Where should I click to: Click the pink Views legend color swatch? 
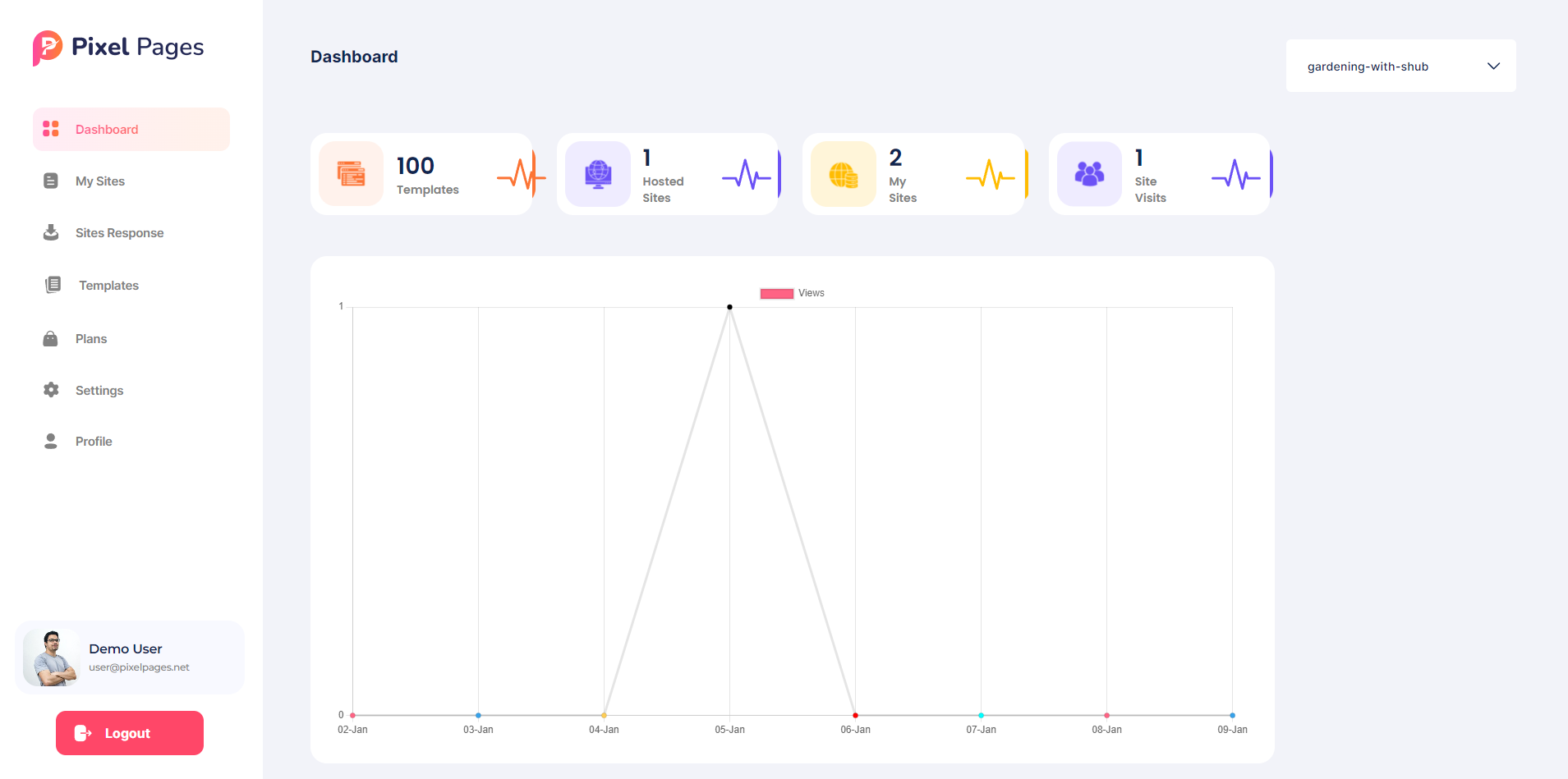click(x=776, y=293)
